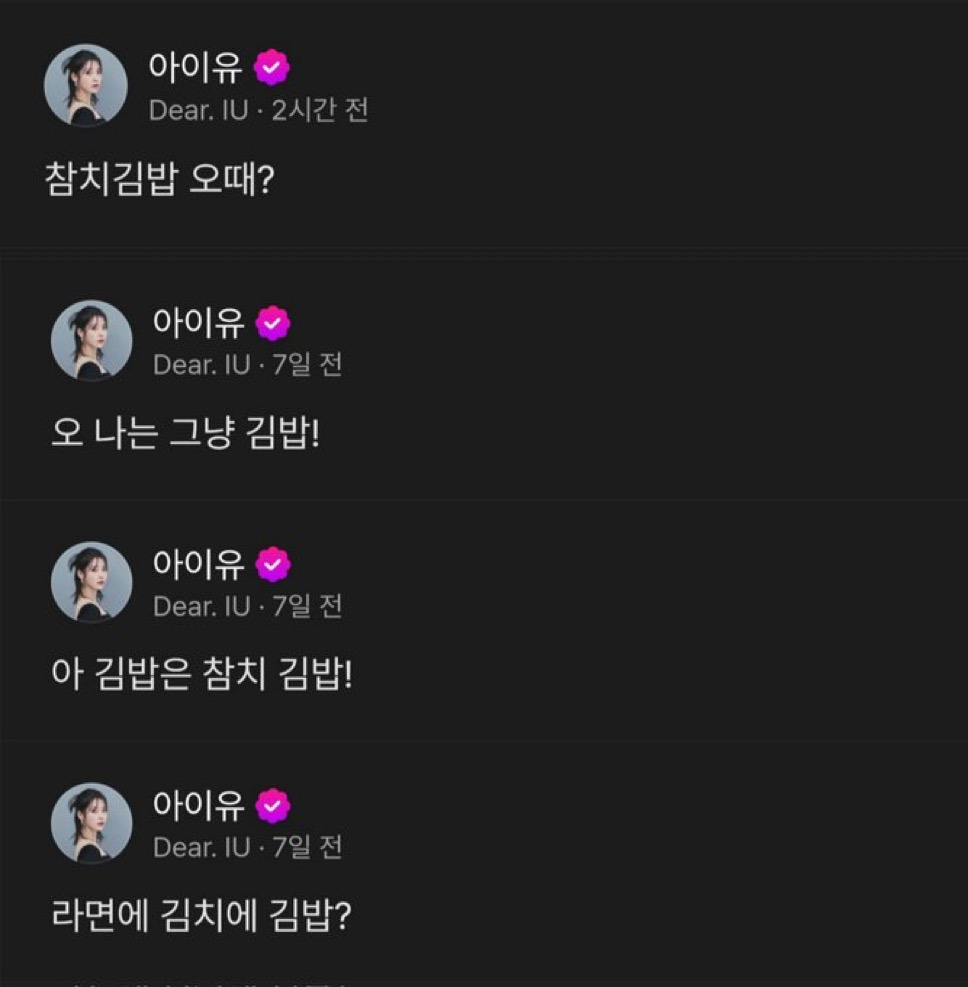Image resolution: width=968 pixels, height=987 pixels.
Task: Click Dear. IU timestamp above "아 김밥은 참치 김밥!"
Action: click(247, 606)
